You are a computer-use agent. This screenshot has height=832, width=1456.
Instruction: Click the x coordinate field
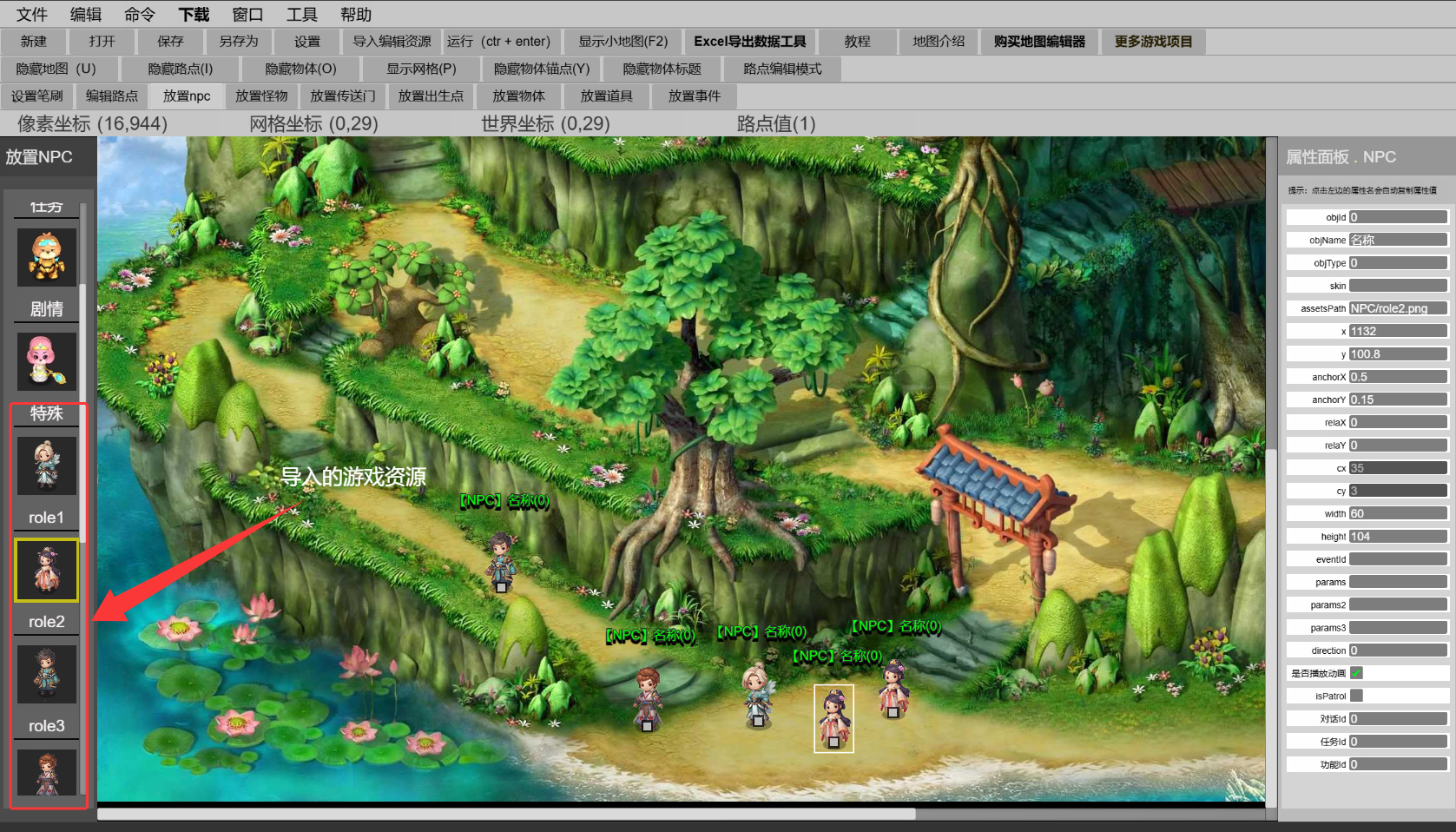click(x=1398, y=331)
